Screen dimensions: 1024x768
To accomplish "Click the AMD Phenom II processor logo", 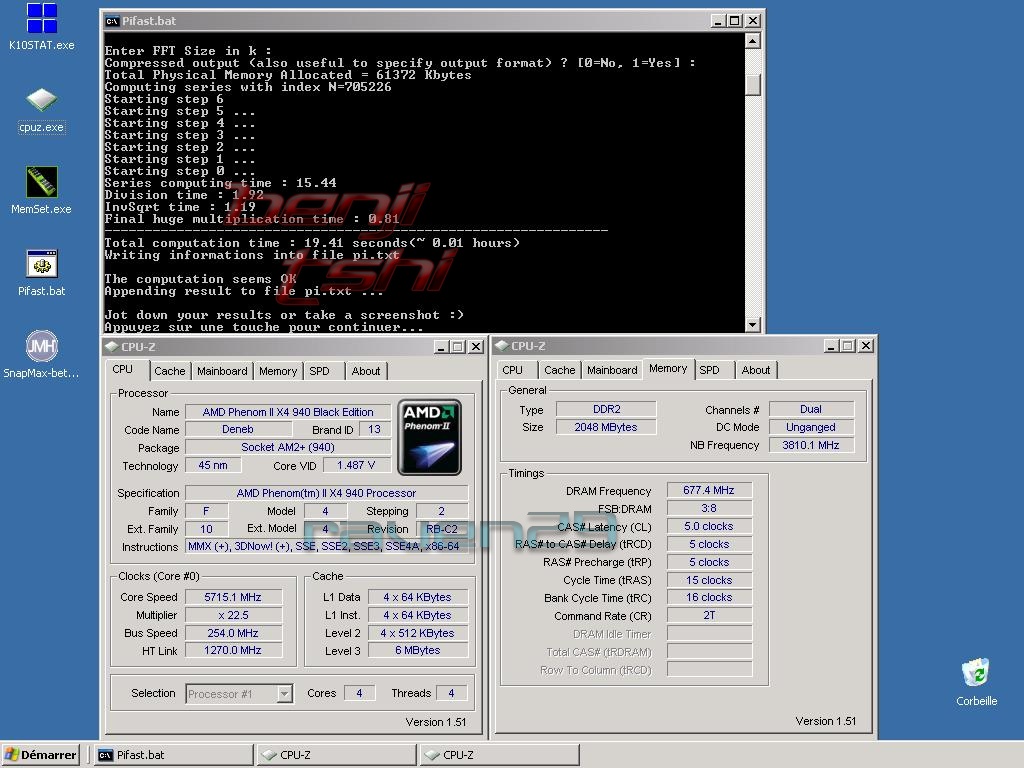I will coord(429,437).
